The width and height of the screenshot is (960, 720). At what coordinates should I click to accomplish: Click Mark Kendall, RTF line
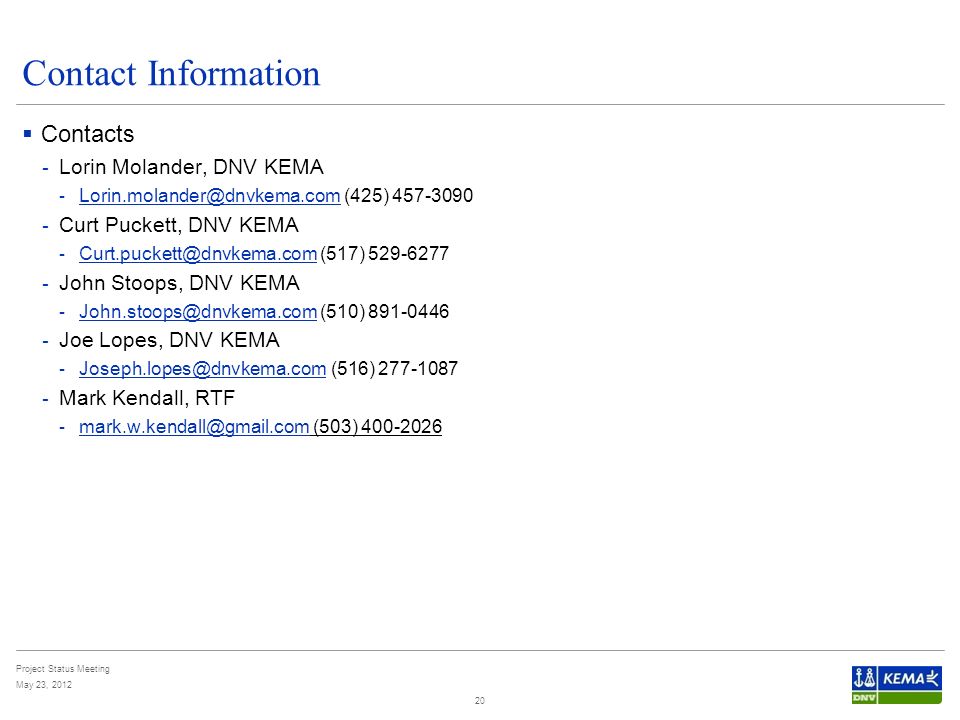pyautogui.click(x=147, y=398)
